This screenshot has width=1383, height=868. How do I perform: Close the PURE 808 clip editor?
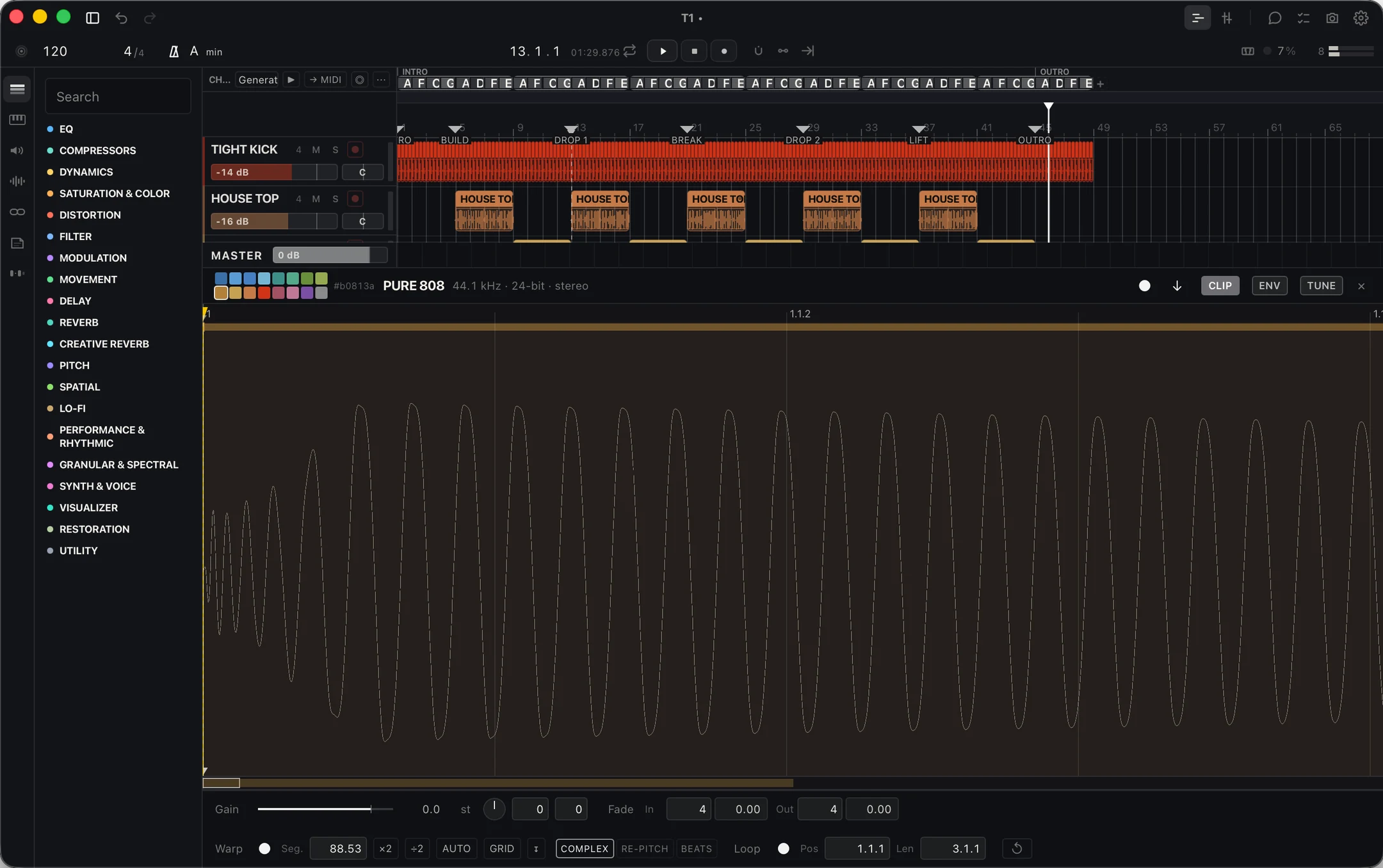pyautogui.click(x=1361, y=286)
